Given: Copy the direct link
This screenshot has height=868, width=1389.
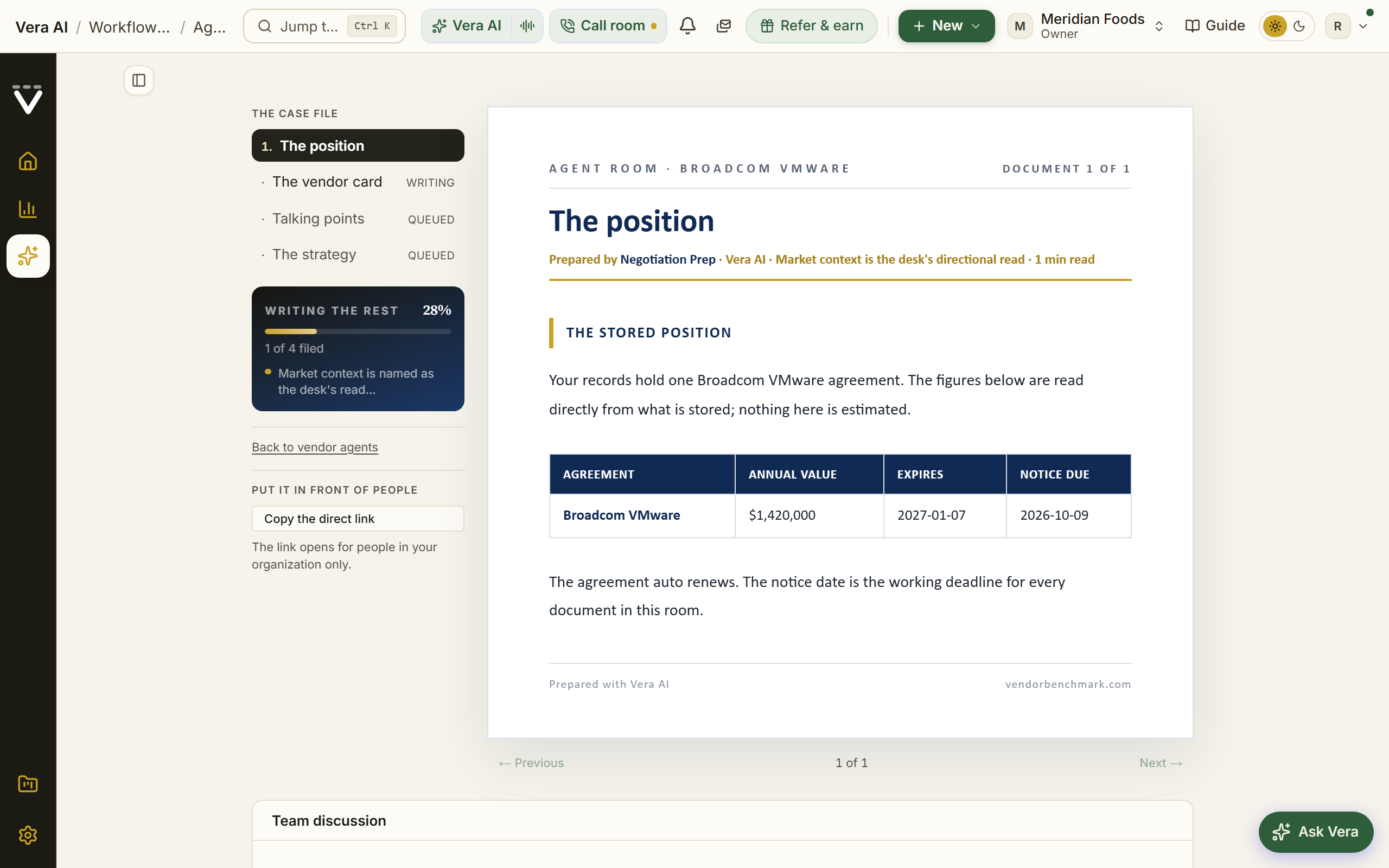Looking at the screenshot, I should 358,519.
